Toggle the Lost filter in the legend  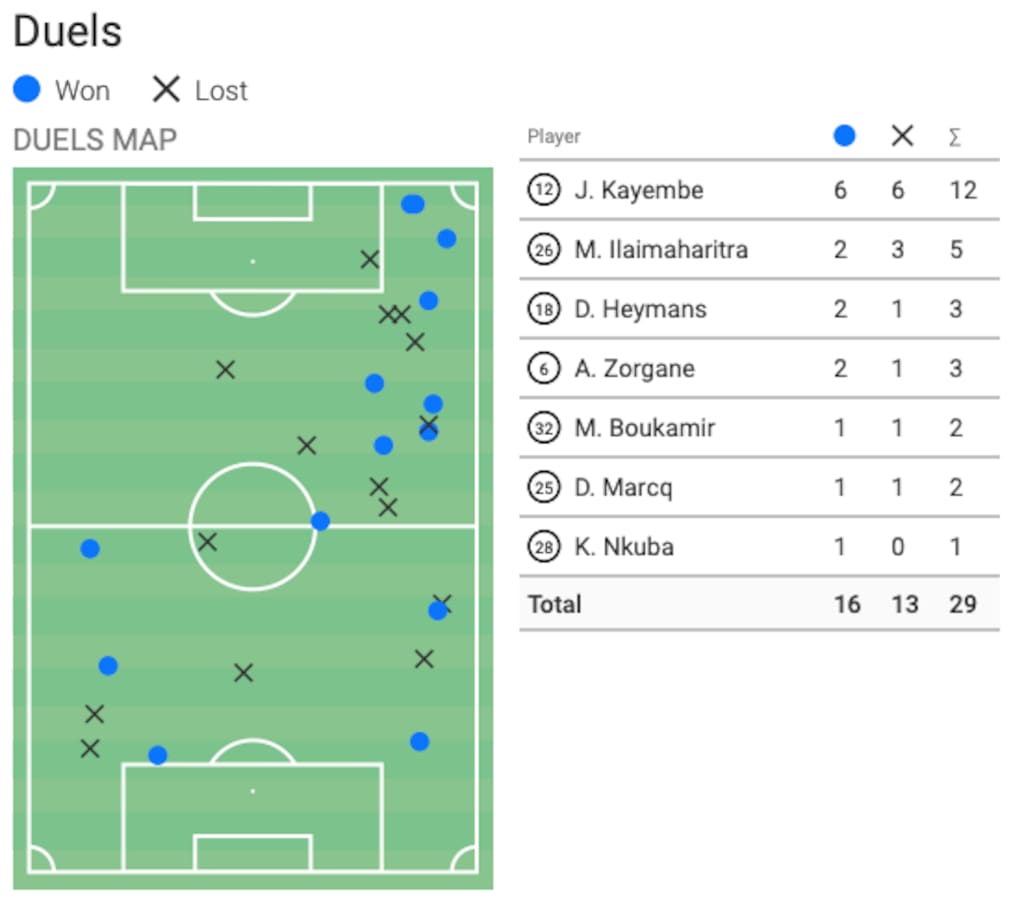[x=200, y=90]
